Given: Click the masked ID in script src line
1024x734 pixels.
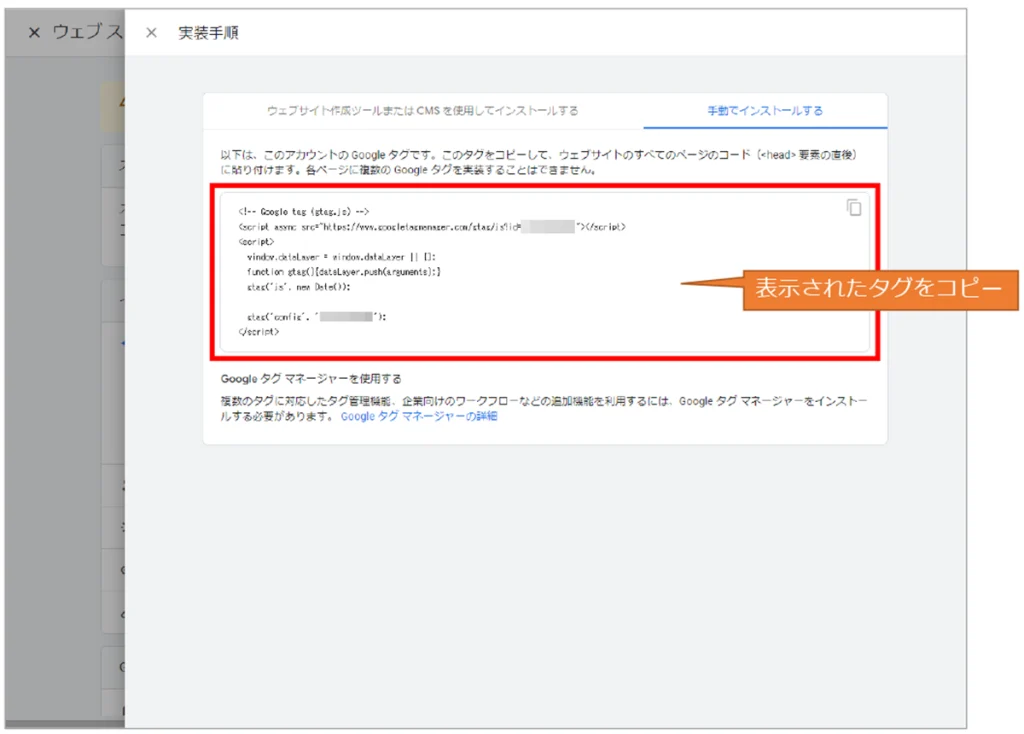Looking at the screenshot, I should [548, 227].
